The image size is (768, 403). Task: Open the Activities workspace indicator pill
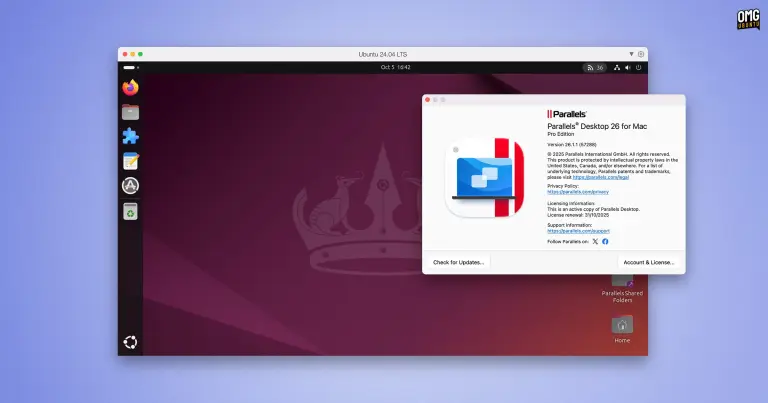point(131,68)
